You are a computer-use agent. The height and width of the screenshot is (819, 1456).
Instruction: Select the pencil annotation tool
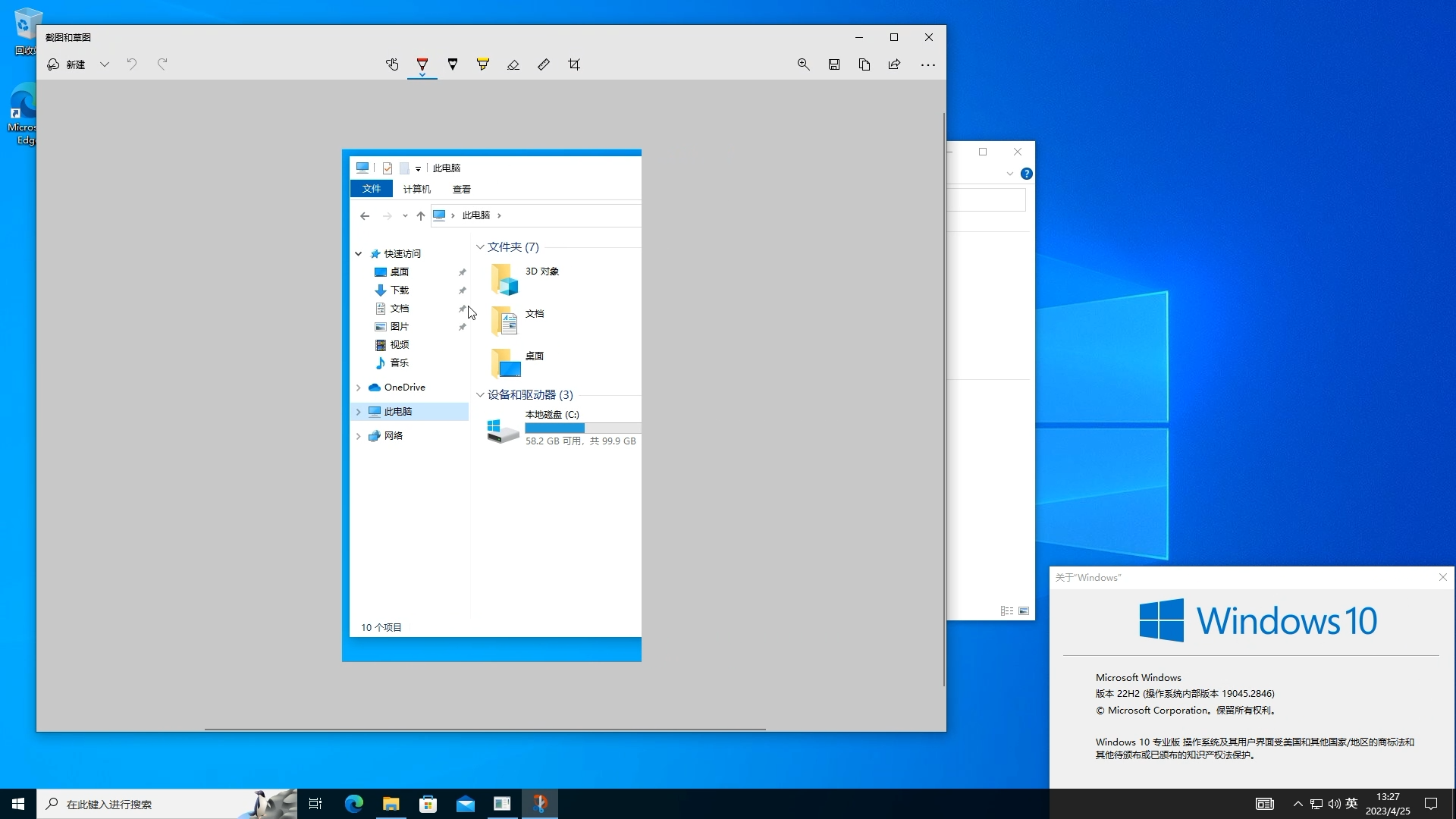click(453, 64)
